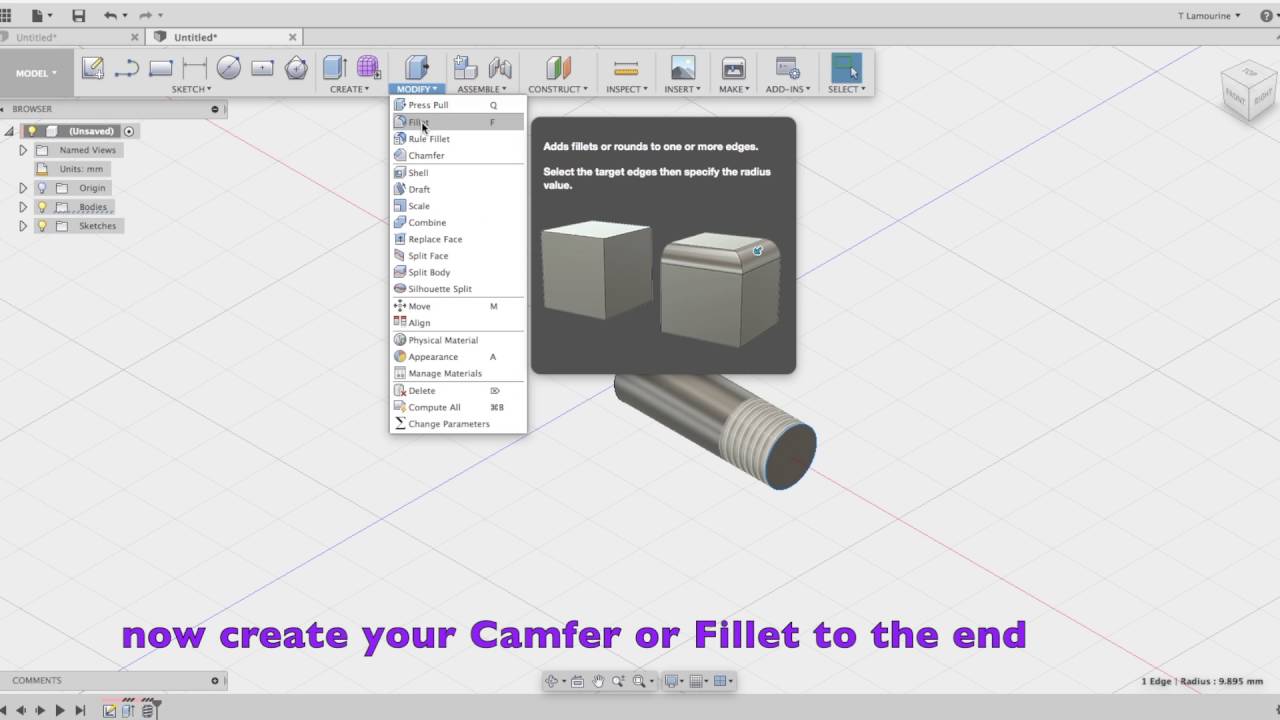Choose Press Pull menu entry

point(458,105)
